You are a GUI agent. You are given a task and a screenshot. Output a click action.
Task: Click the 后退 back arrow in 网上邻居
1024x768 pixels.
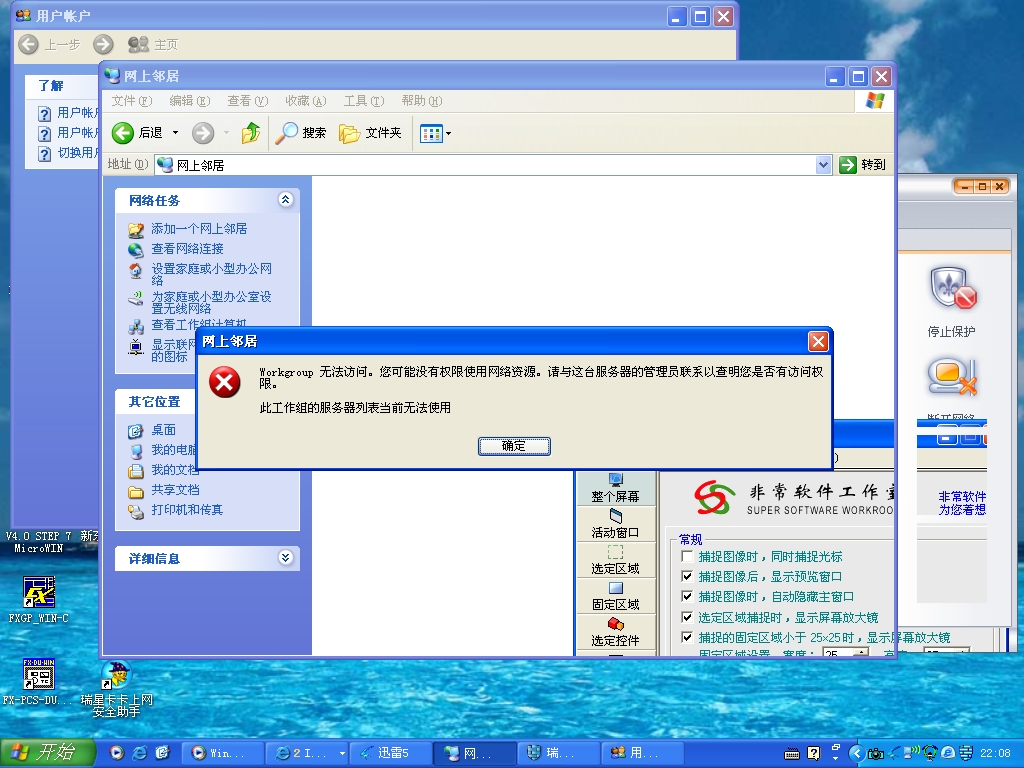123,133
